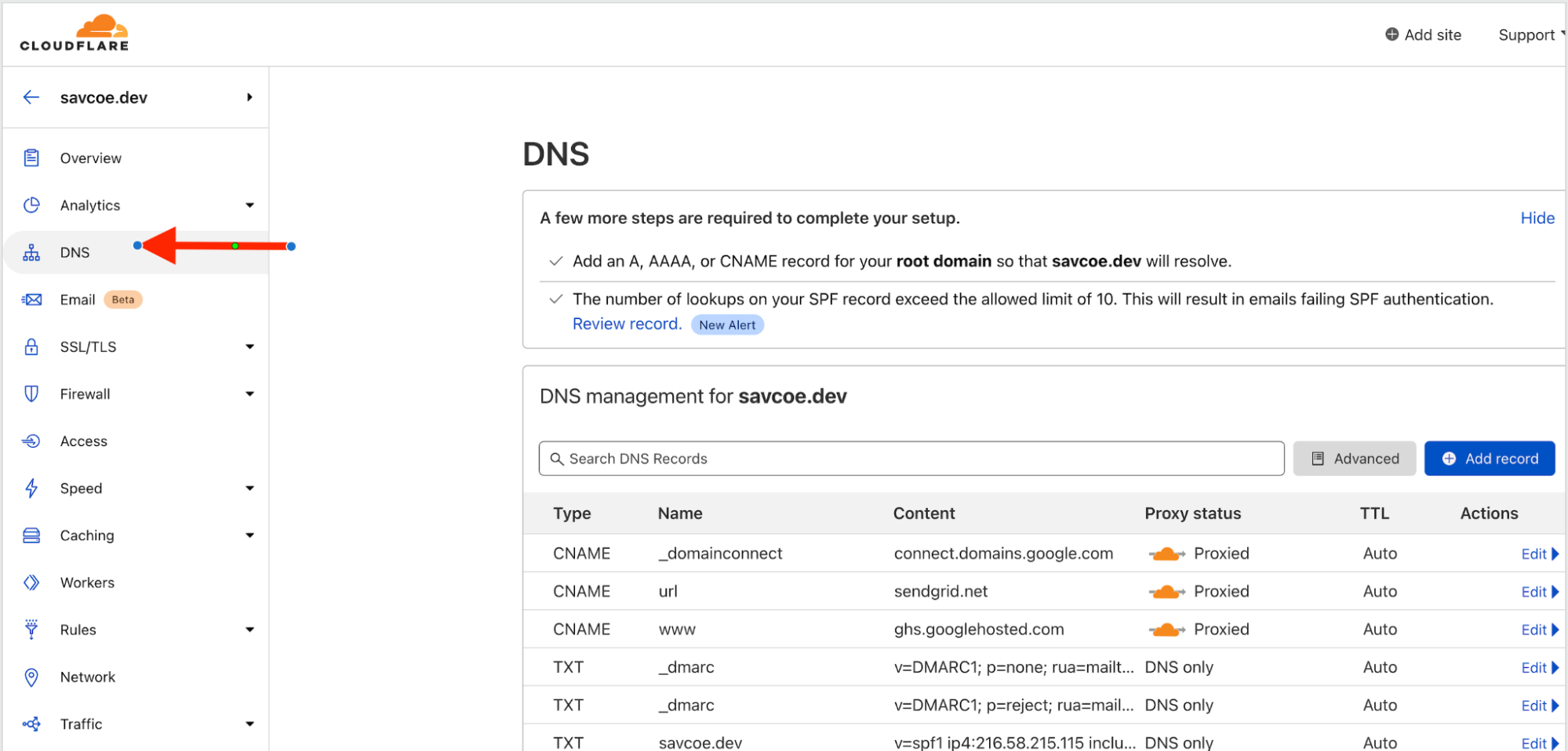Click the Add site link

click(x=1423, y=34)
